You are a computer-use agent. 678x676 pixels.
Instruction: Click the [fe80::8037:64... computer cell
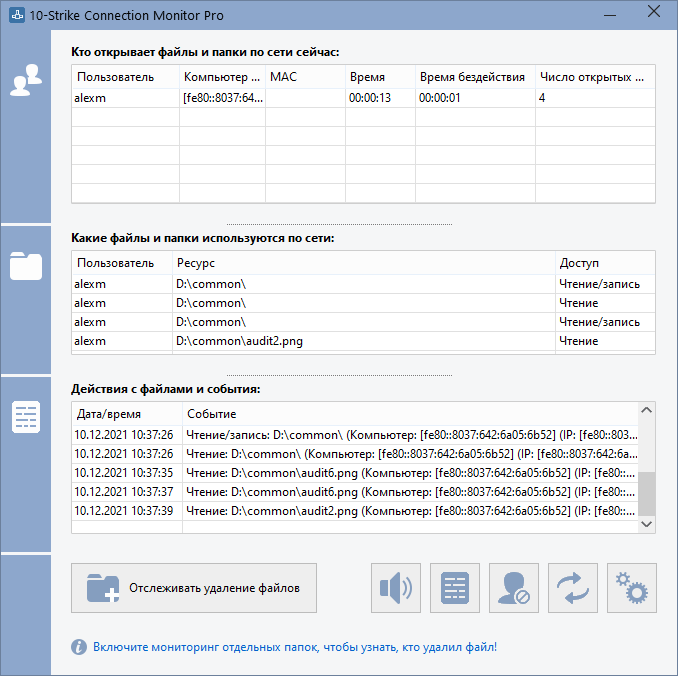click(x=222, y=98)
